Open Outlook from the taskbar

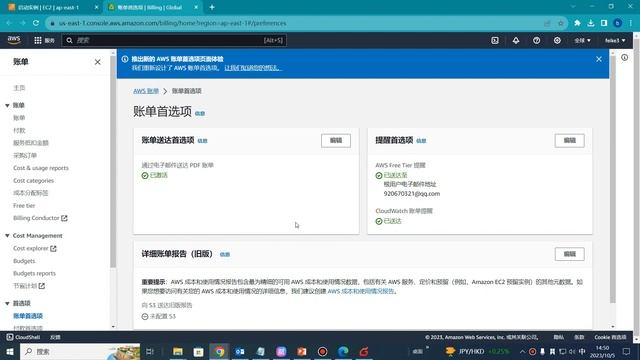tap(240, 351)
